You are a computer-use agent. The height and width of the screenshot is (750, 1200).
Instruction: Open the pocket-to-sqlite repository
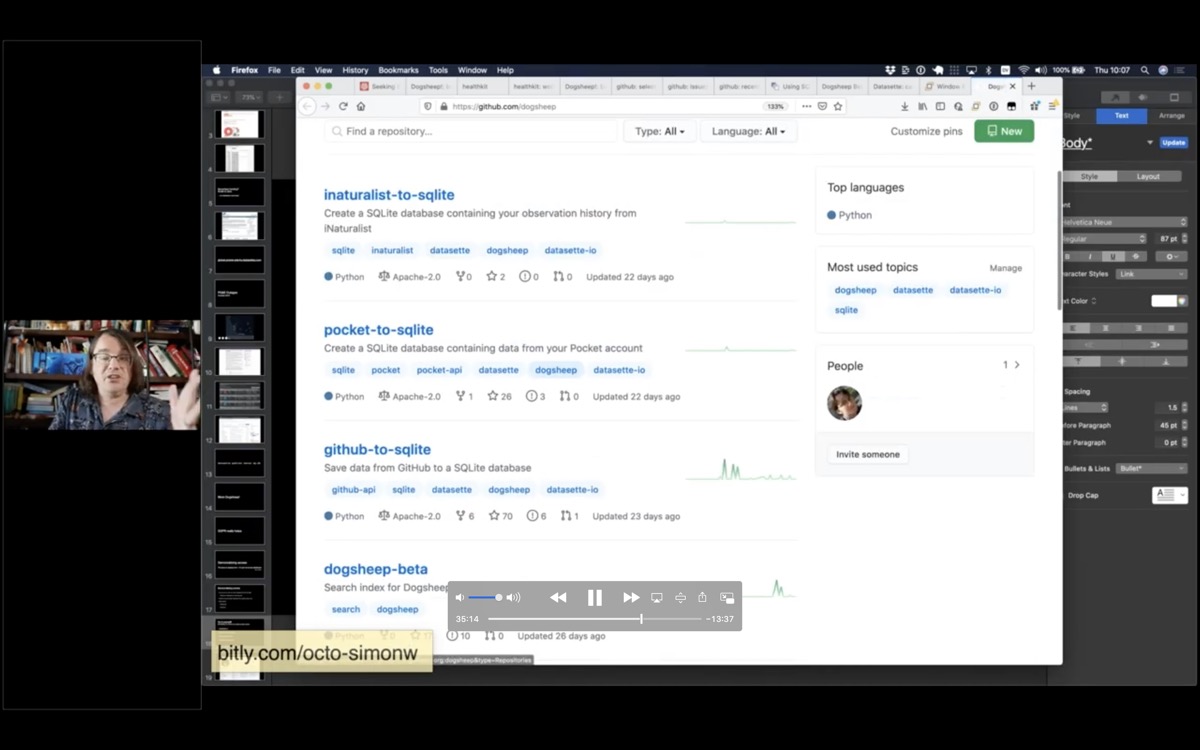[379, 330]
